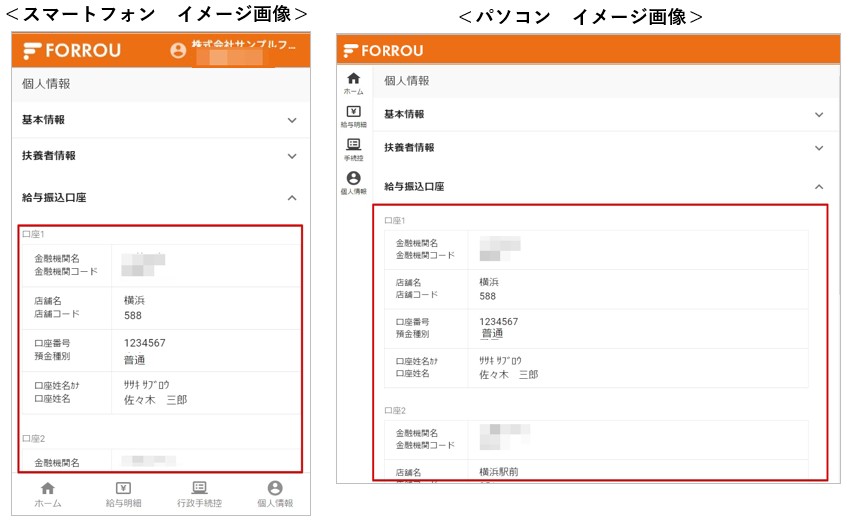The image size is (849, 523).
Task: Click 普通 deposit type in smartphone view
Action: coord(134,359)
